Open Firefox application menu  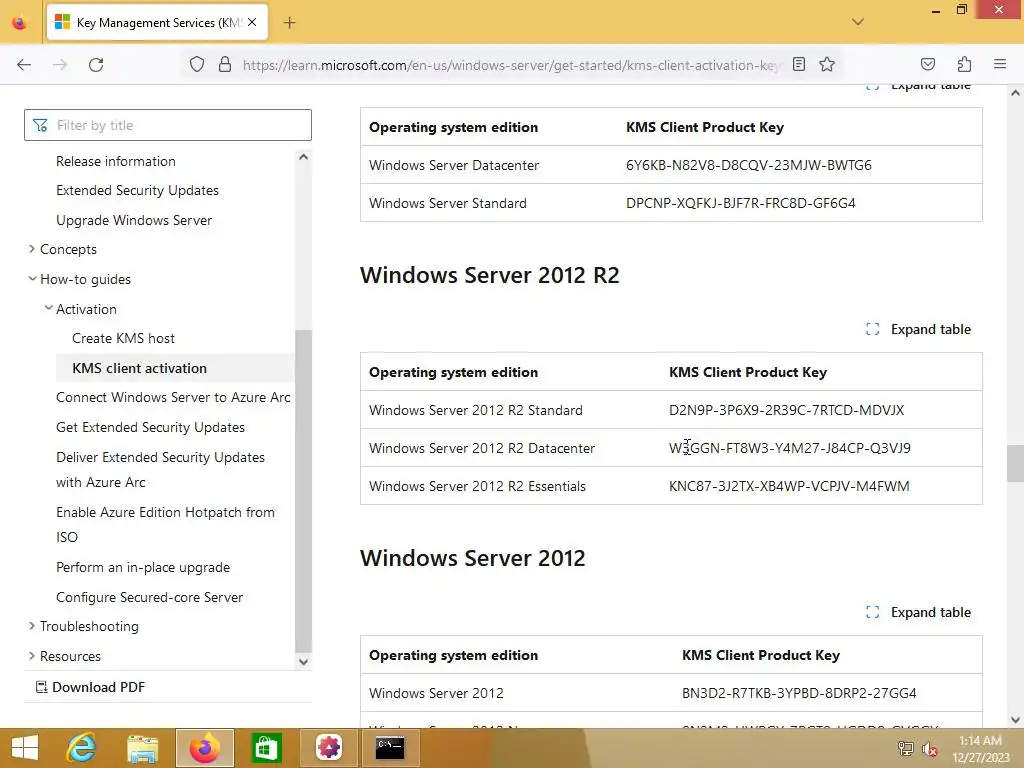pyautogui.click(x=999, y=64)
